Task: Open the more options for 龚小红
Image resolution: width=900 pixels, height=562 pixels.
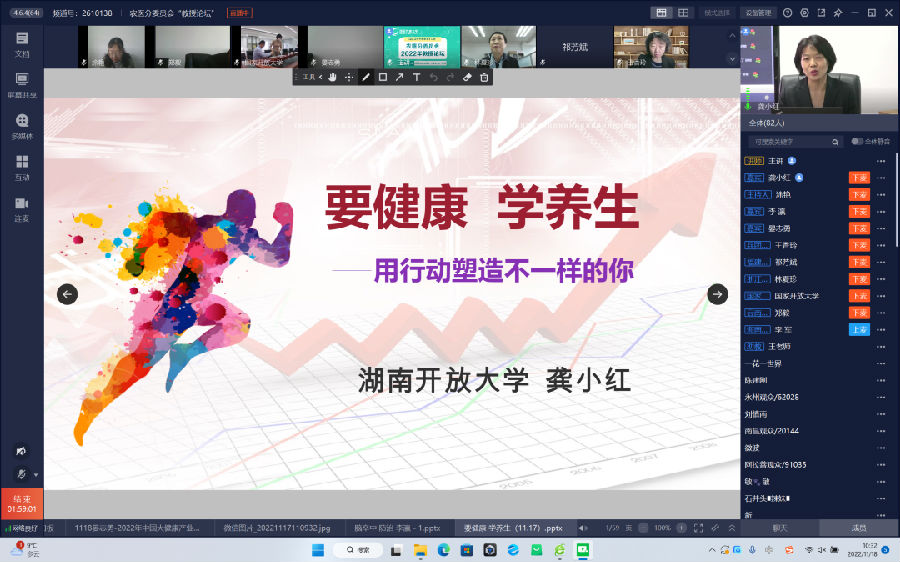Action: (x=881, y=178)
